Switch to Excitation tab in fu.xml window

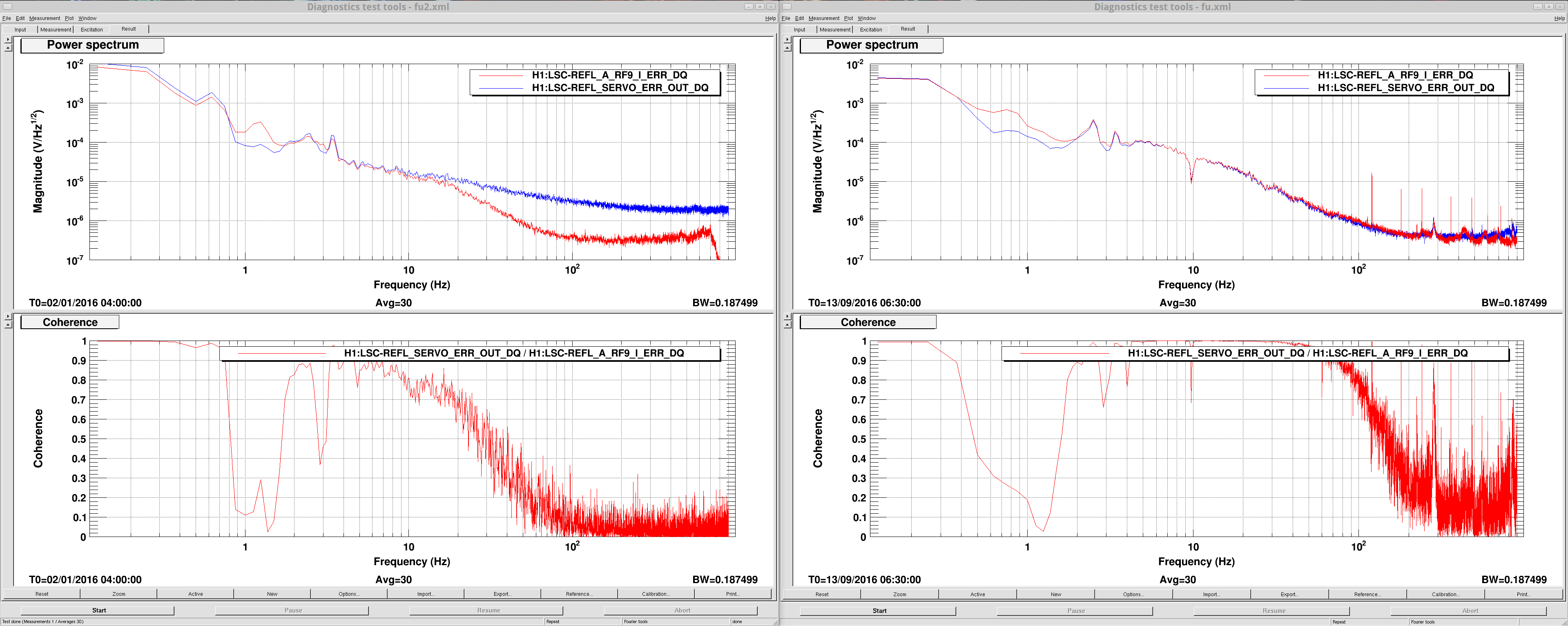coord(871,29)
